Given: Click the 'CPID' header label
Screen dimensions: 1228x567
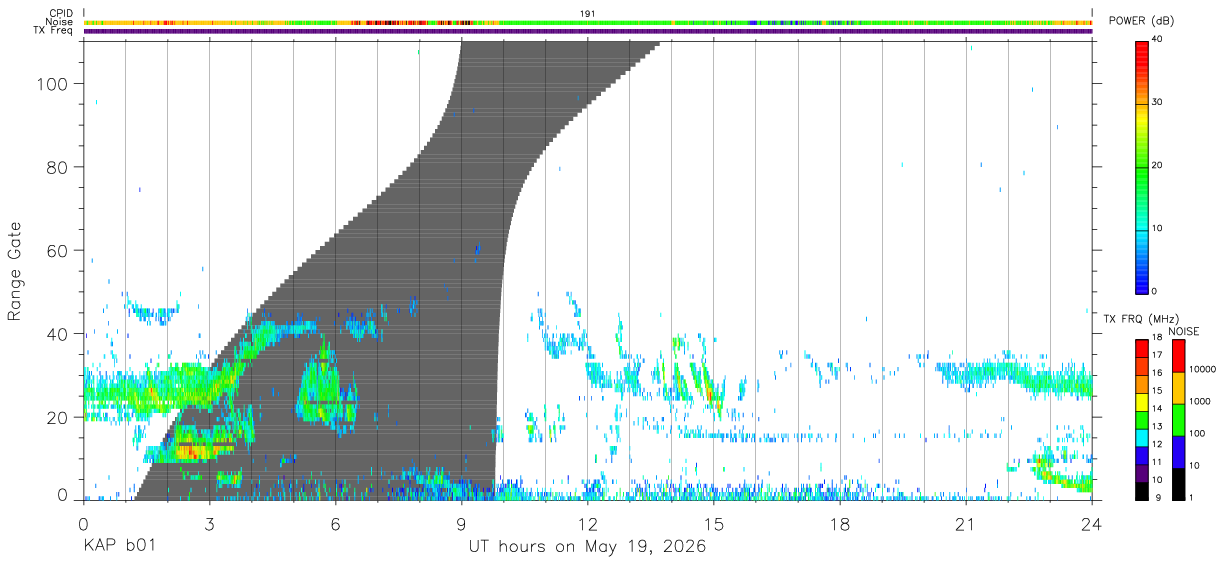Looking at the screenshot, I should coord(61,13).
